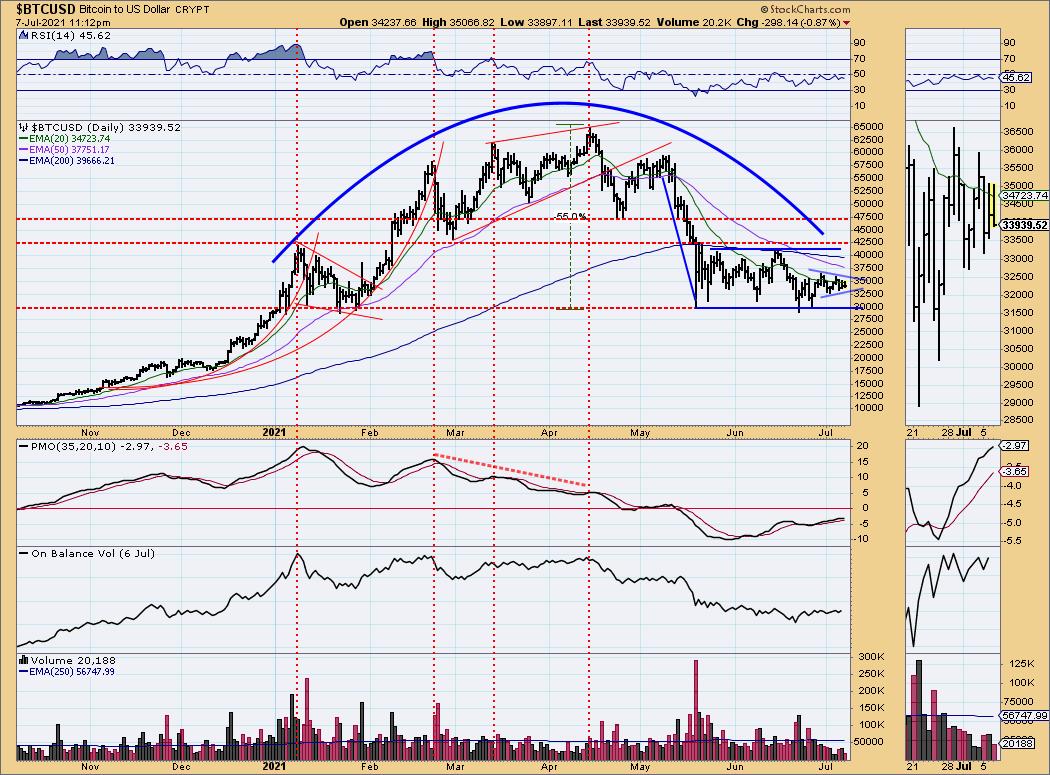Click the red down arrow beside Chg
Screen dimensions: 1050x775
(x=847, y=23)
